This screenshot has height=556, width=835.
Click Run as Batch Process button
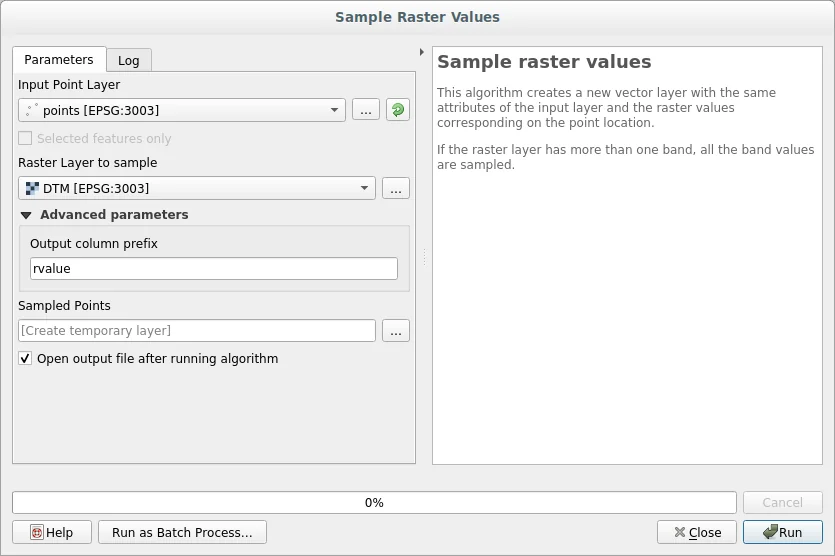[182, 533]
